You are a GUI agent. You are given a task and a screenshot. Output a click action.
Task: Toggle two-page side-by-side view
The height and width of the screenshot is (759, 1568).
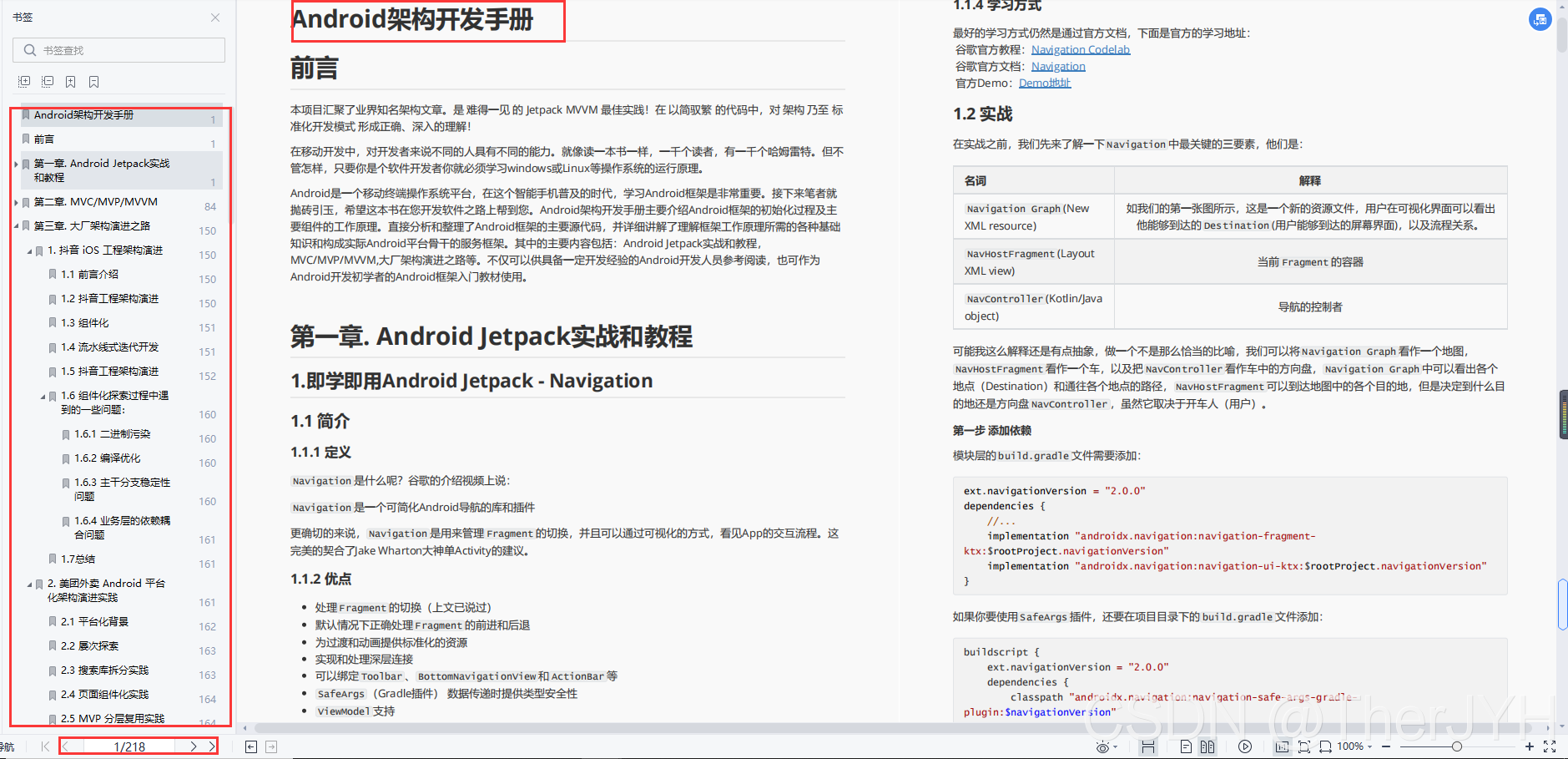(1207, 746)
